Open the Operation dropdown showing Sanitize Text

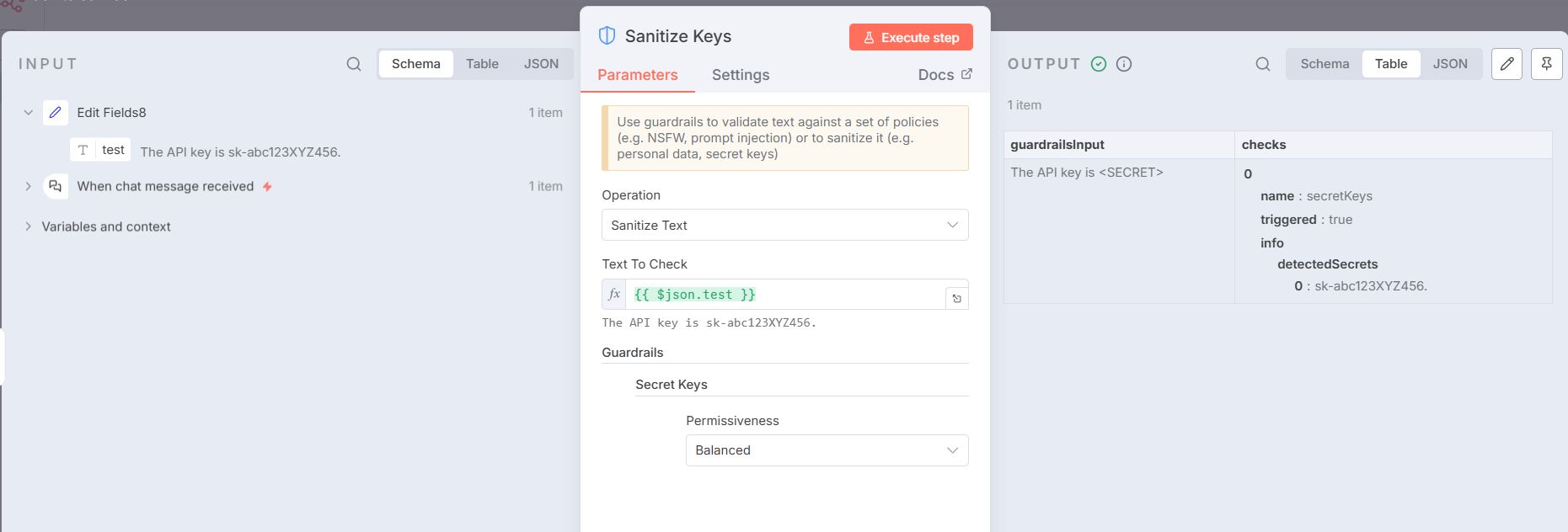pos(784,225)
